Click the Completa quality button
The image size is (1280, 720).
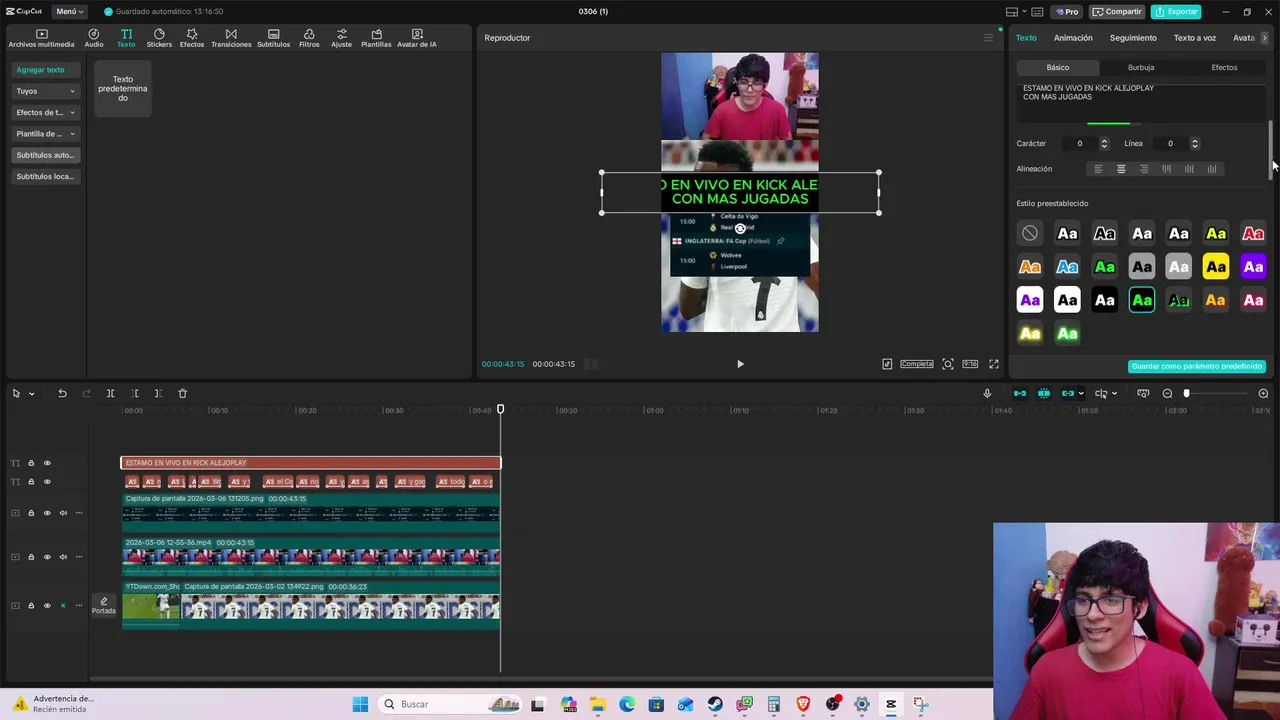pos(916,364)
